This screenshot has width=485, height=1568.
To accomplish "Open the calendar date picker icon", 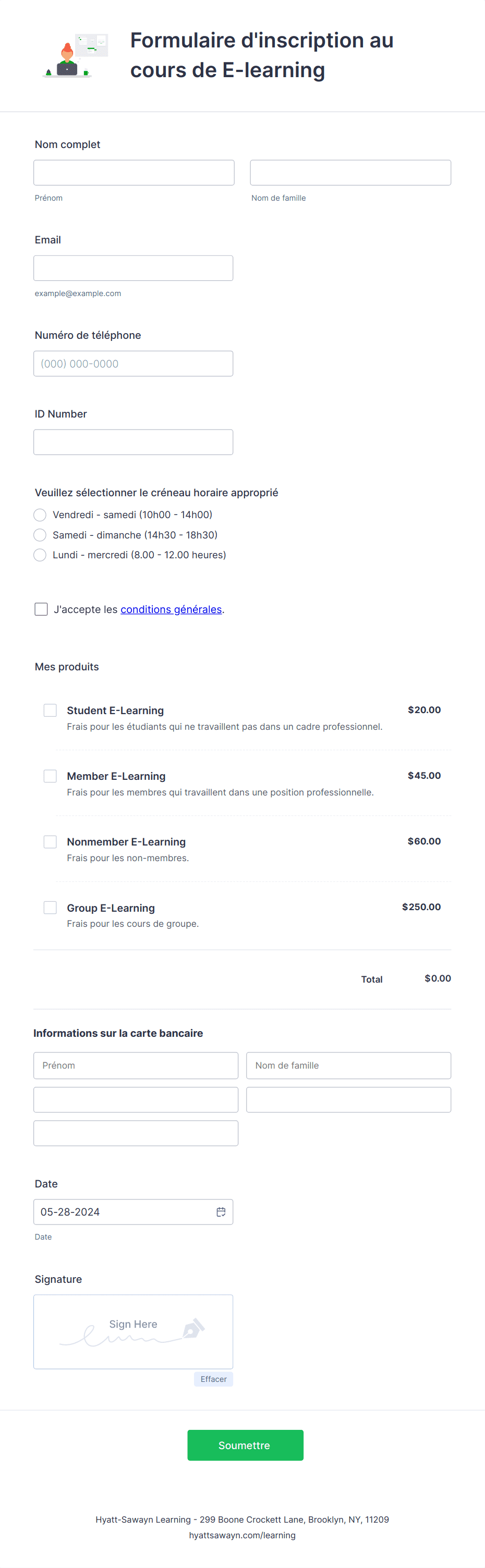I will (221, 1212).
